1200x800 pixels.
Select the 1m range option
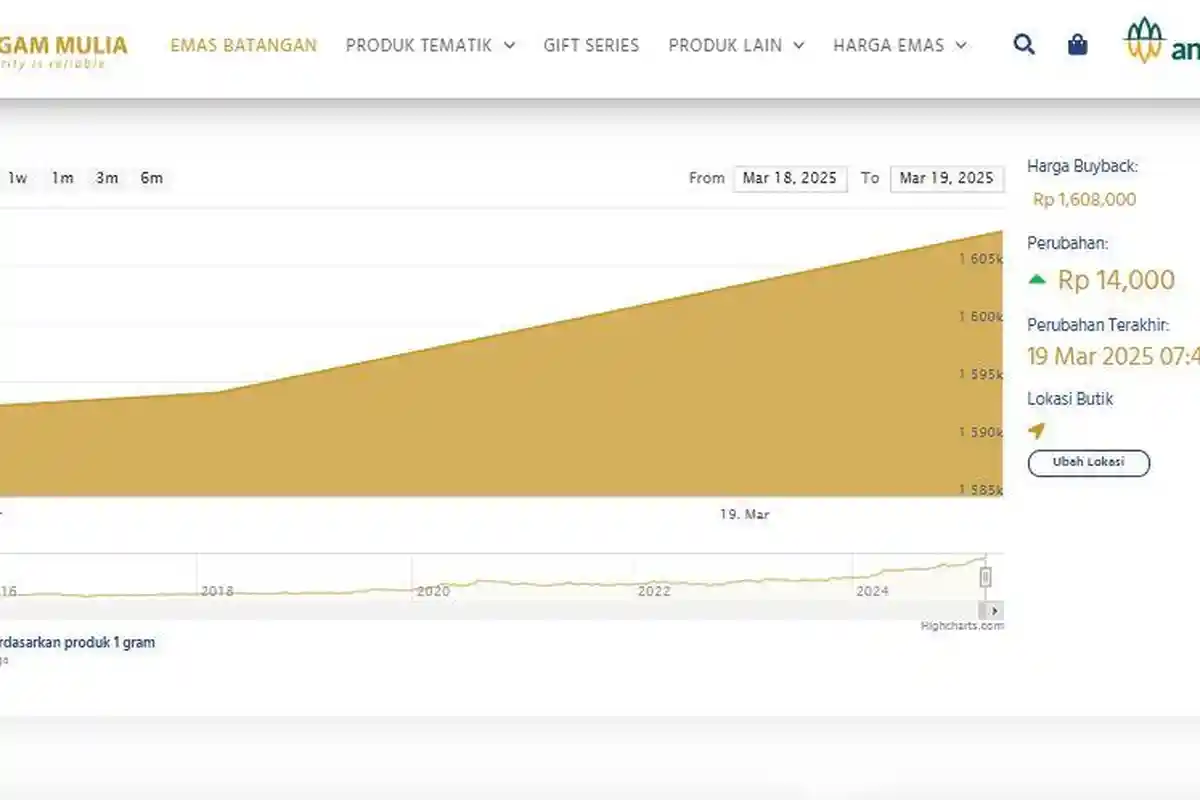click(61, 178)
